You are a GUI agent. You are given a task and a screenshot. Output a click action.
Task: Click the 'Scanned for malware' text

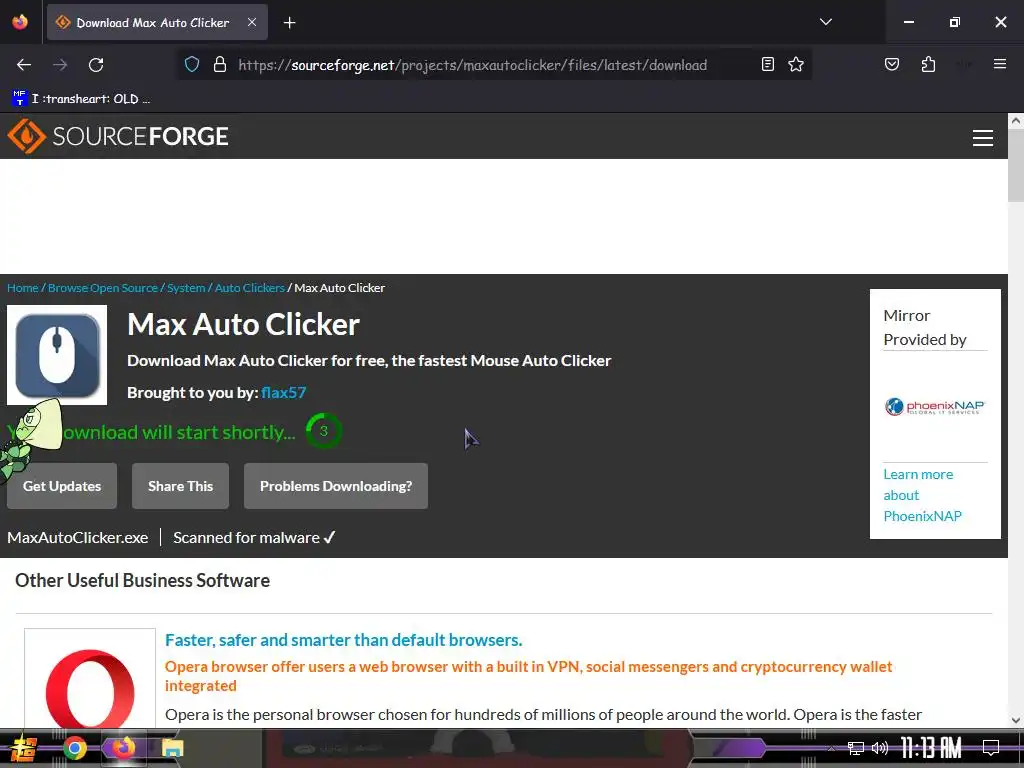click(x=254, y=537)
